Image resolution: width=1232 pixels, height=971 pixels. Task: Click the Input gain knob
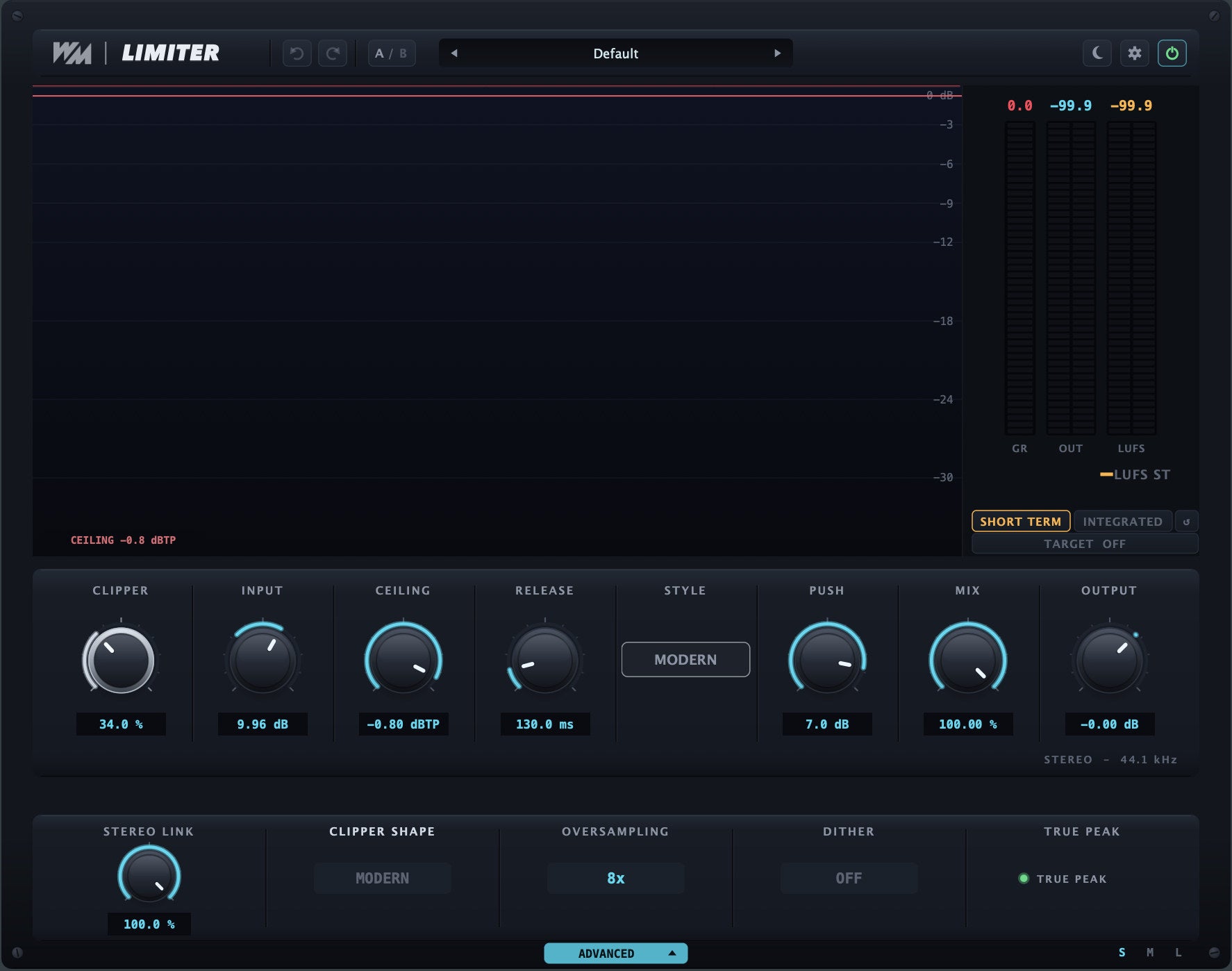(x=263, y=660)
